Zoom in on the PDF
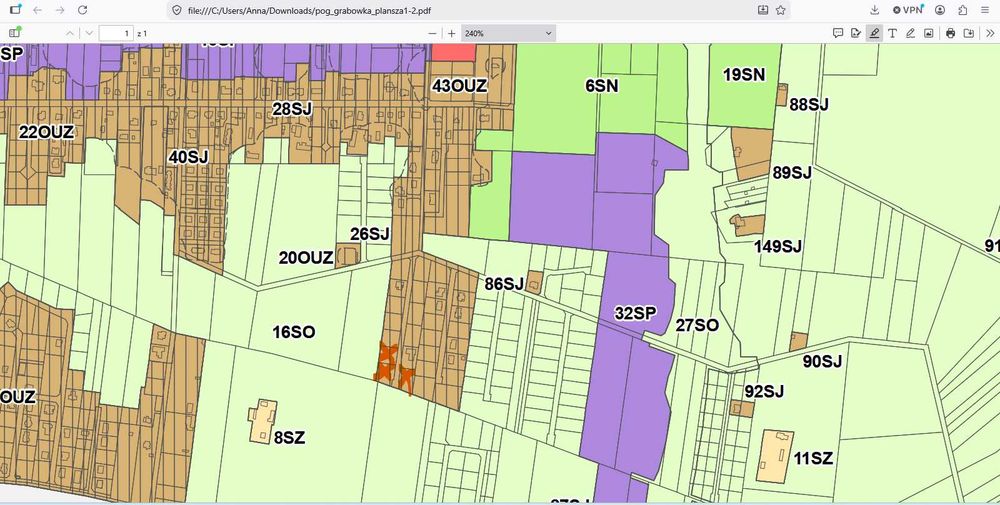This screenshot has width=1000, height=505. point(452,33)
